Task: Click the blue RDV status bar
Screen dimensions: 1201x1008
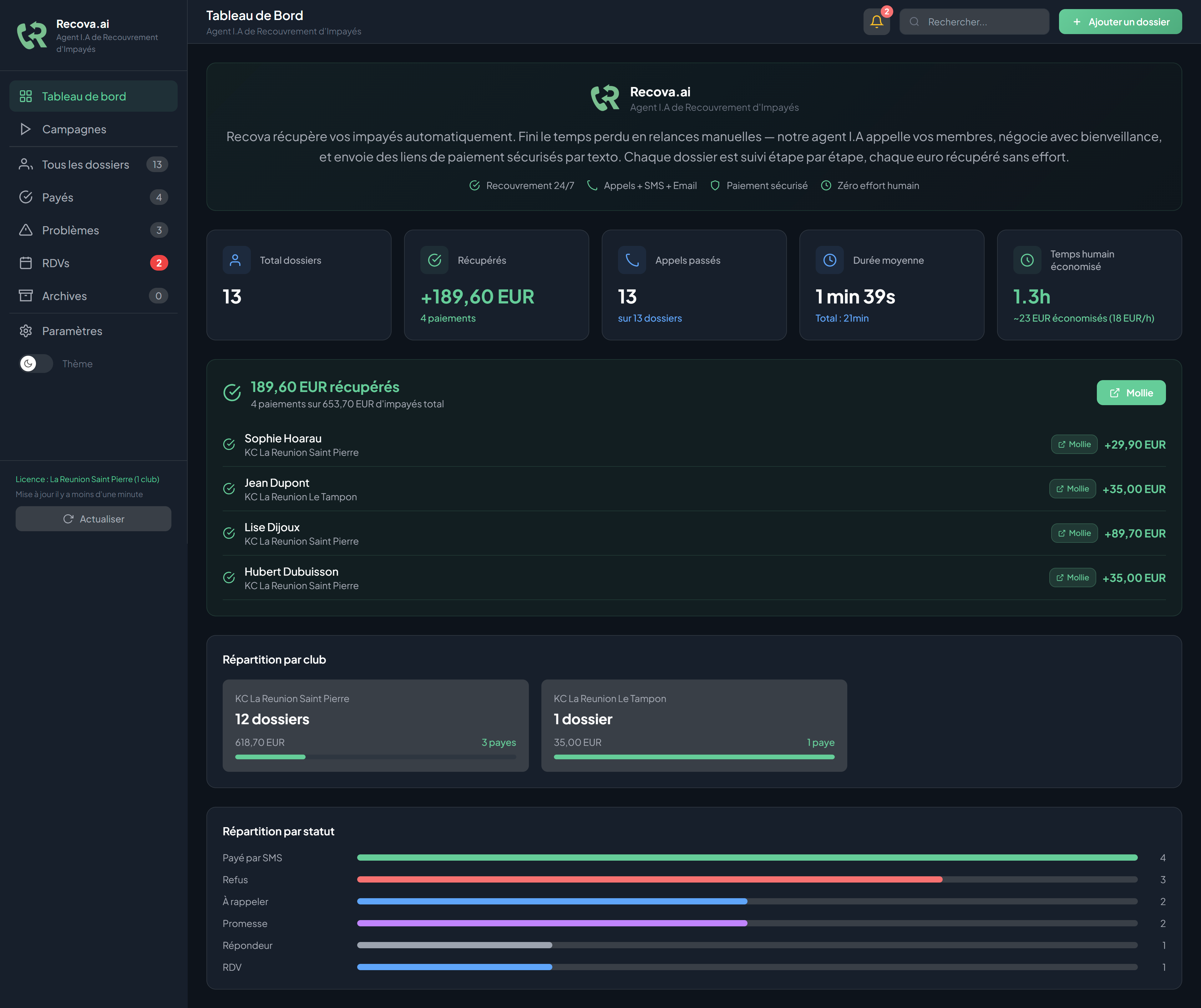Action: click(455, 967)
